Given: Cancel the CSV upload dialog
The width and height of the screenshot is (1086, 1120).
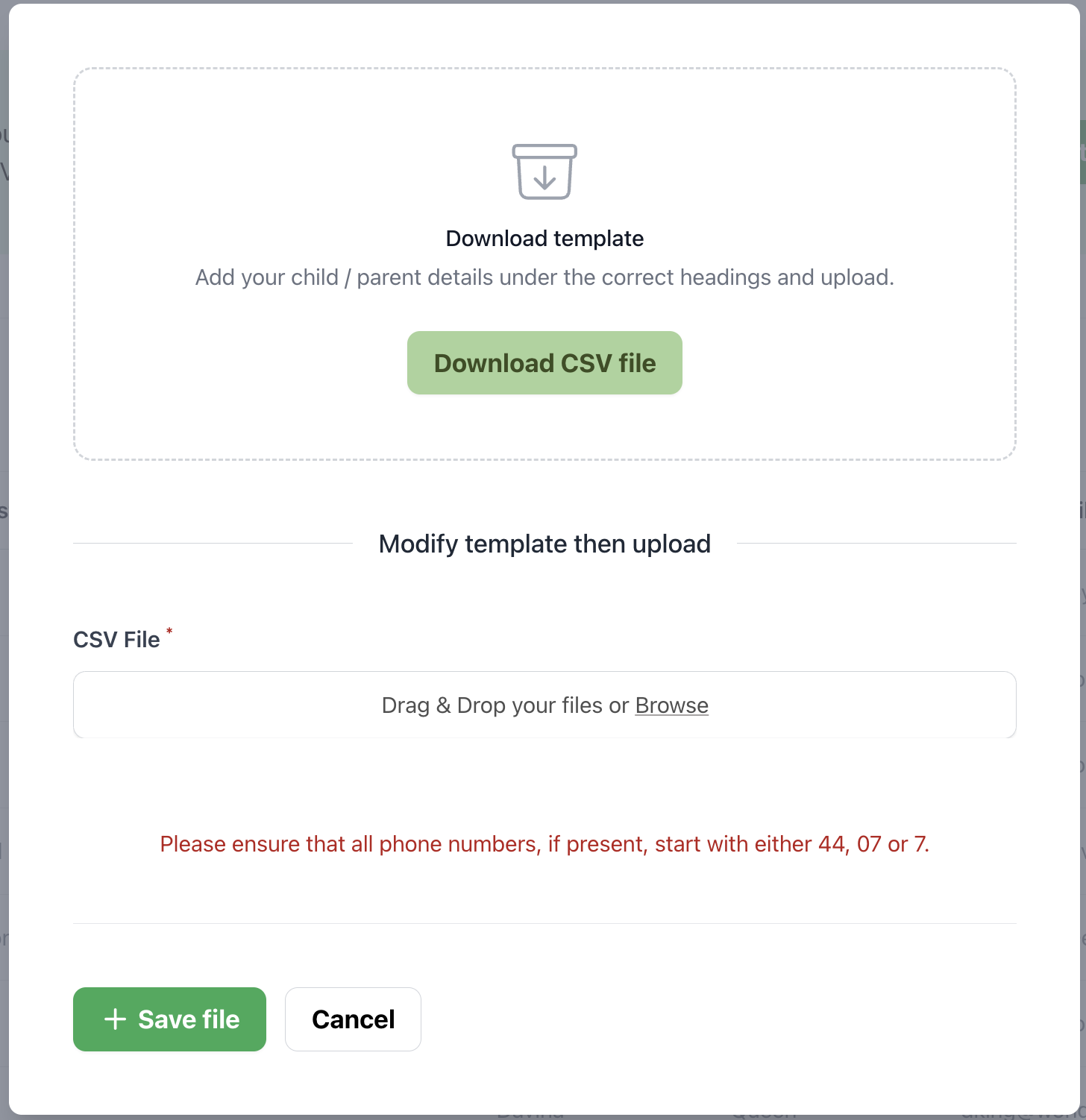Looking at the screenshot, I should (353, 1019).
